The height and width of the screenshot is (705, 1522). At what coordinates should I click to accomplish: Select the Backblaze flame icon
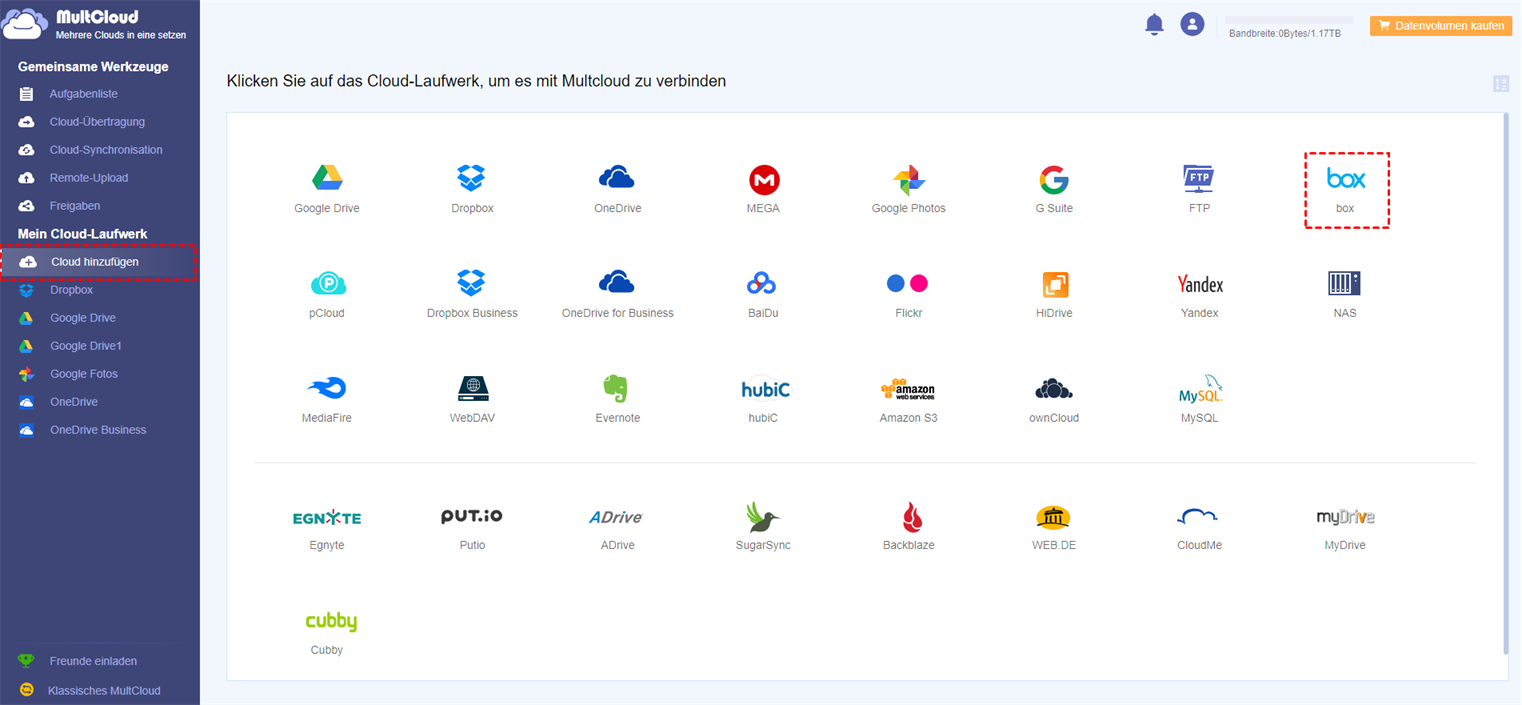click(911, 517)
